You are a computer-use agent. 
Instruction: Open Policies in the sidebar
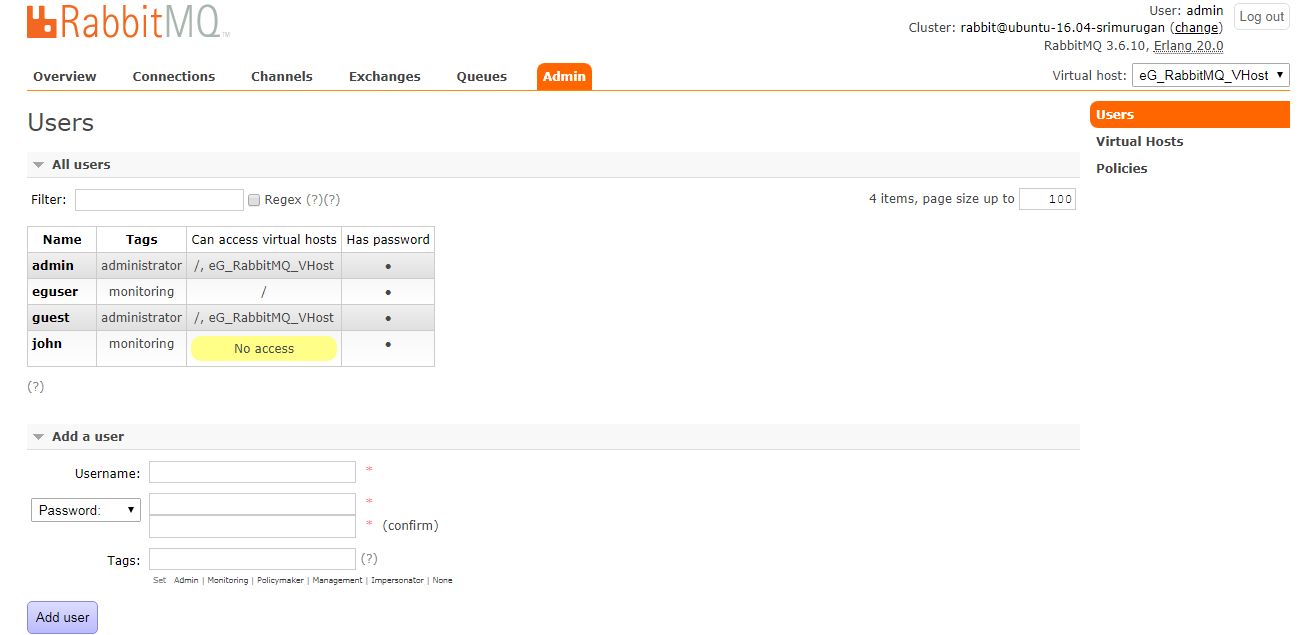coord(1121,168)
